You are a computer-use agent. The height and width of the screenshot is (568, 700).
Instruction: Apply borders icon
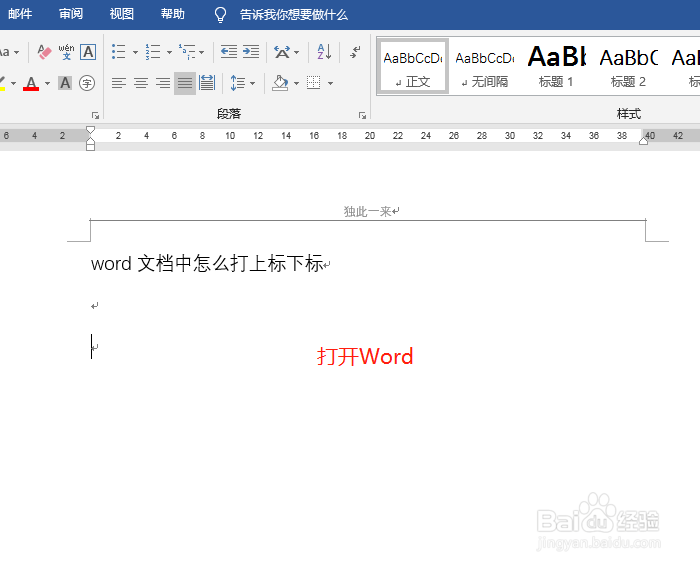313,83
